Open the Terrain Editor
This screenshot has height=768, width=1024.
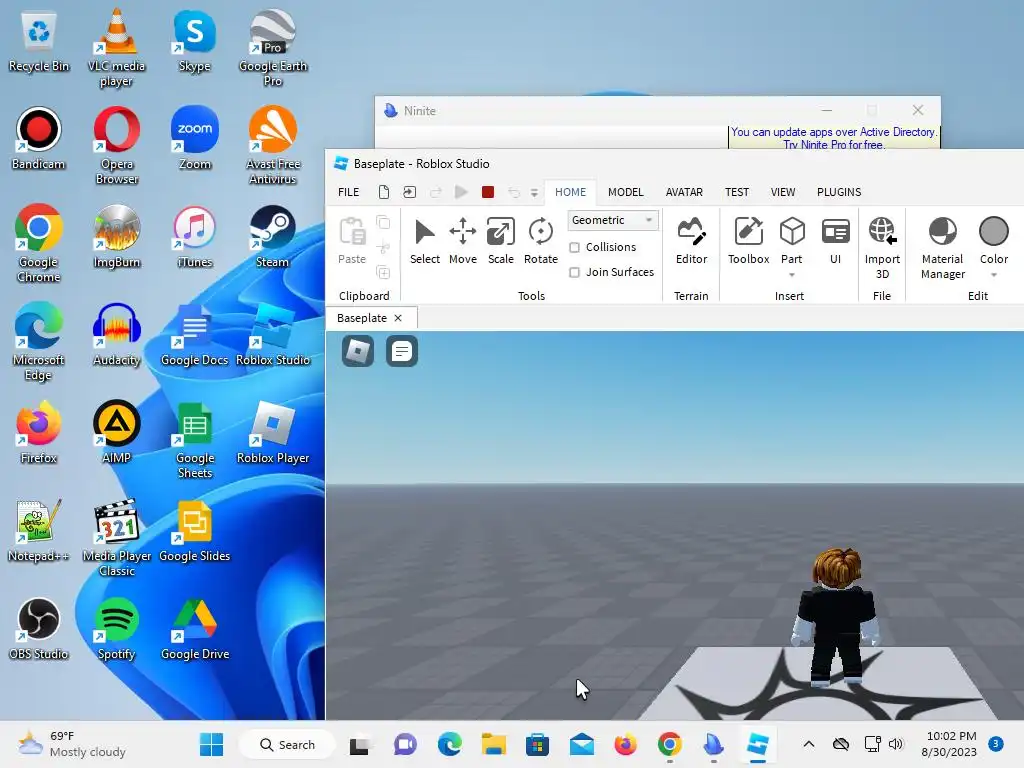pos(691,242)
